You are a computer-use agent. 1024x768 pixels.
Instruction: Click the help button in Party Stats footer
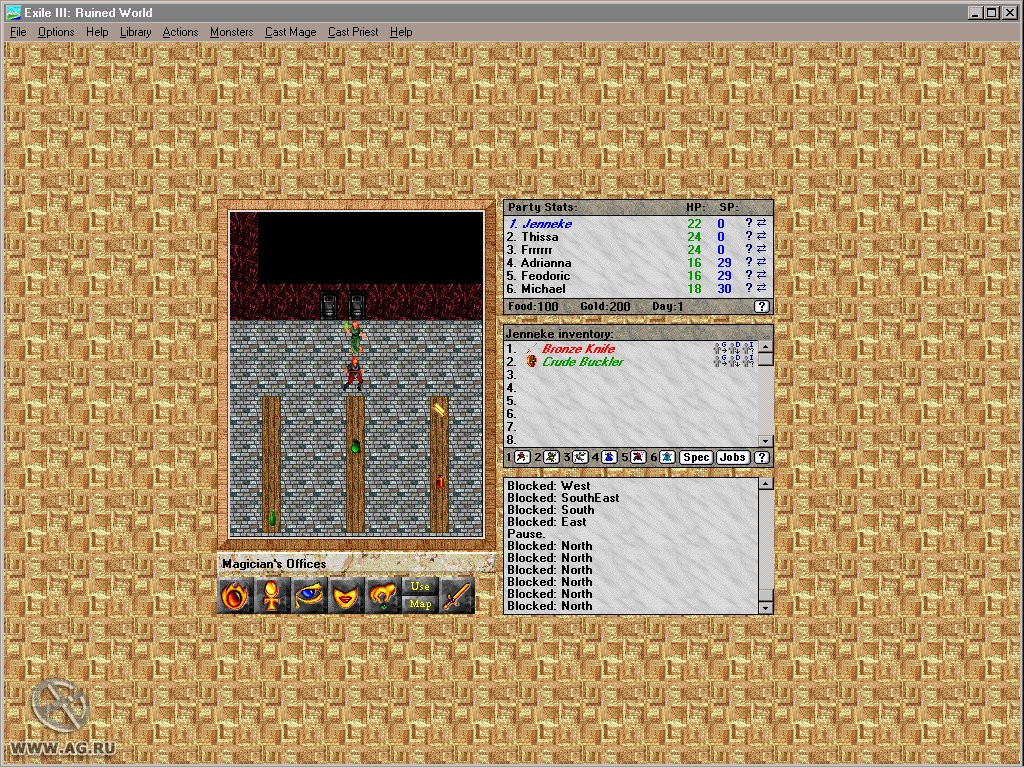coord(761,306)
